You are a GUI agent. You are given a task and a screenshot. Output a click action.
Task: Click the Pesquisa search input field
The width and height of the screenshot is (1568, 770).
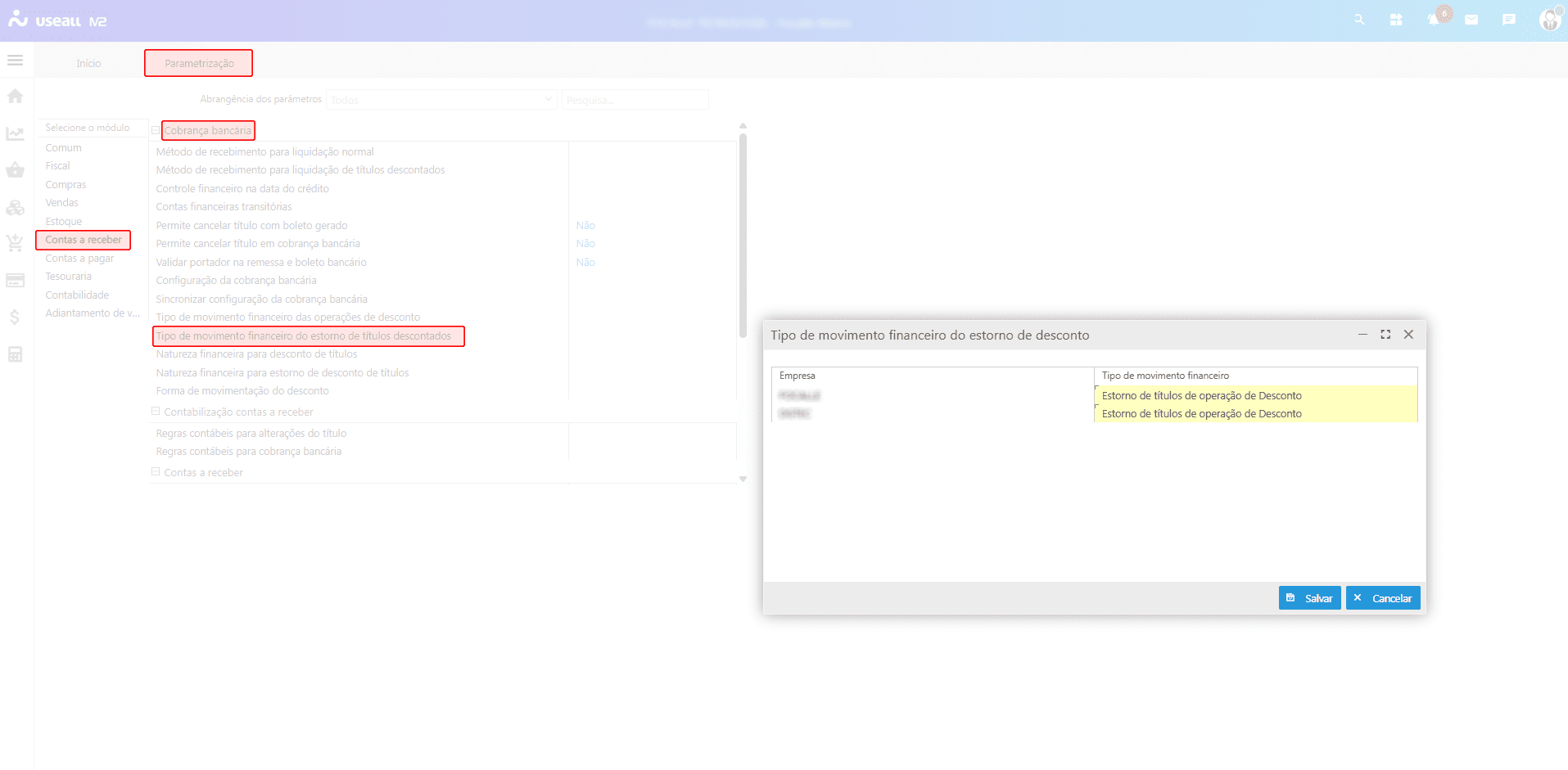635,100
